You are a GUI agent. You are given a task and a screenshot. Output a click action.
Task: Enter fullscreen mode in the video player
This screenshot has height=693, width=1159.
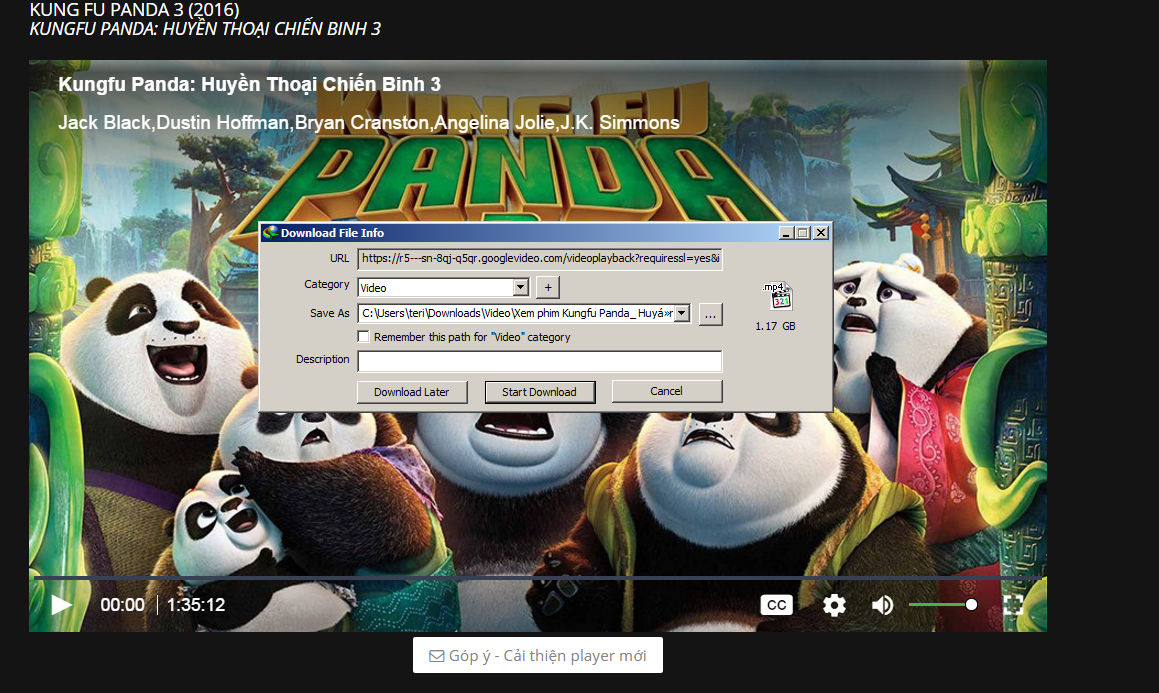(1013, 605)
